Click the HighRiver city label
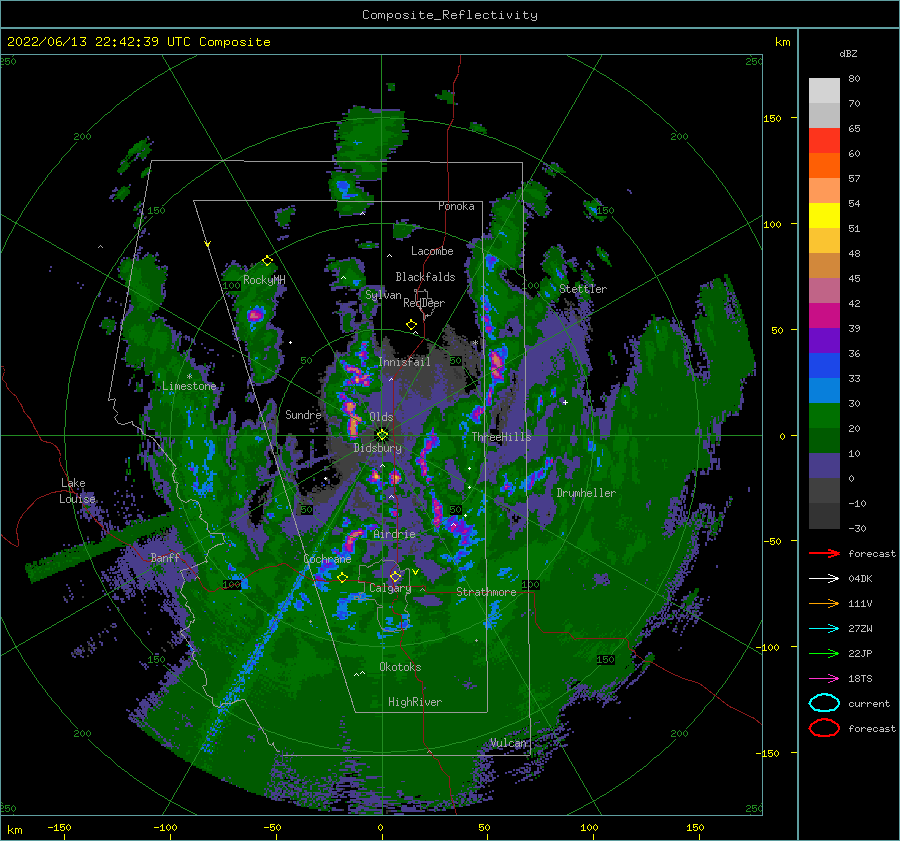 [x=415, y=702]
